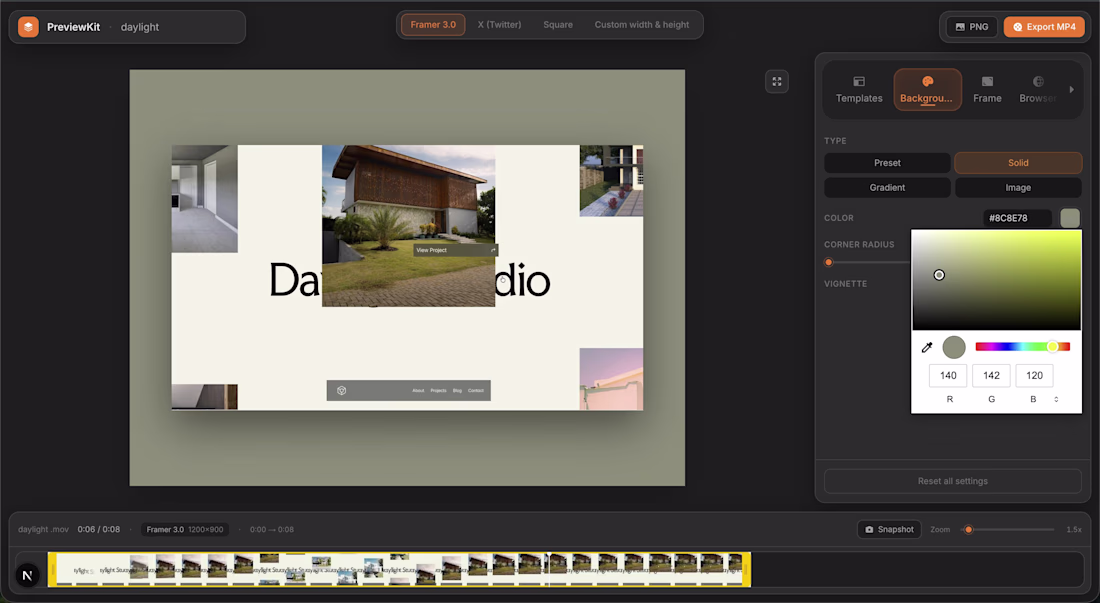Screen dimensions: 1100x603
Task: Click the fullscreen preview expand icon
Action: click(x=777, y=81)
